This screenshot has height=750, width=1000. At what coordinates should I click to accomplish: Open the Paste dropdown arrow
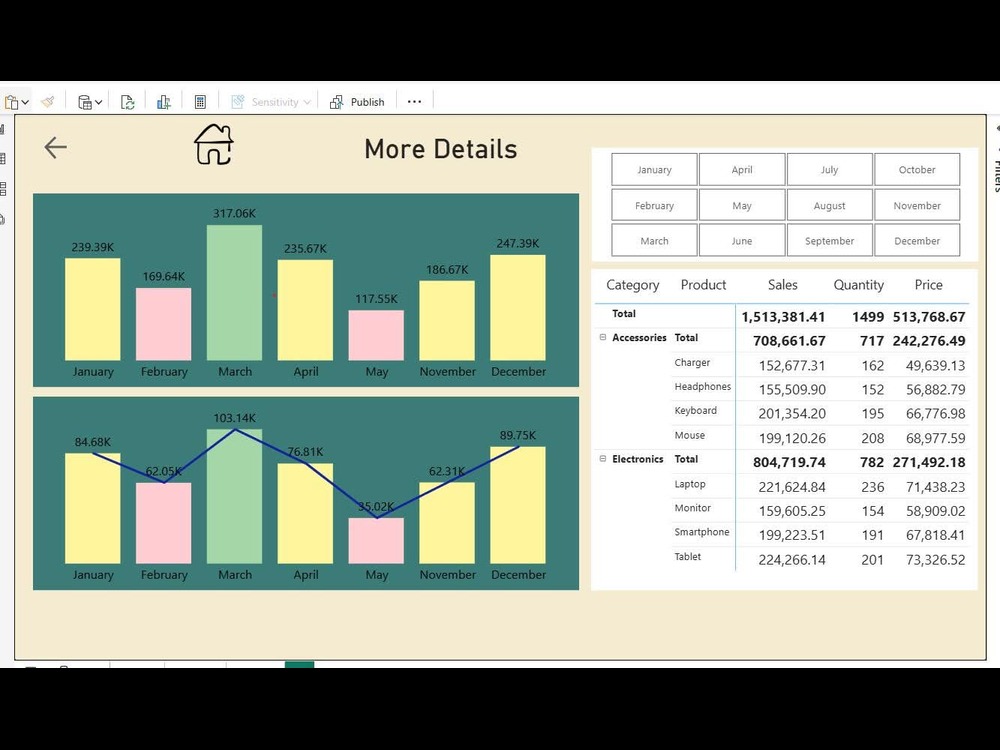coord(25,102)
